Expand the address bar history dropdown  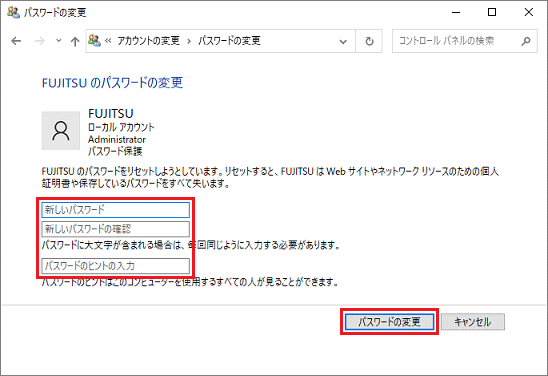point(343,42)
